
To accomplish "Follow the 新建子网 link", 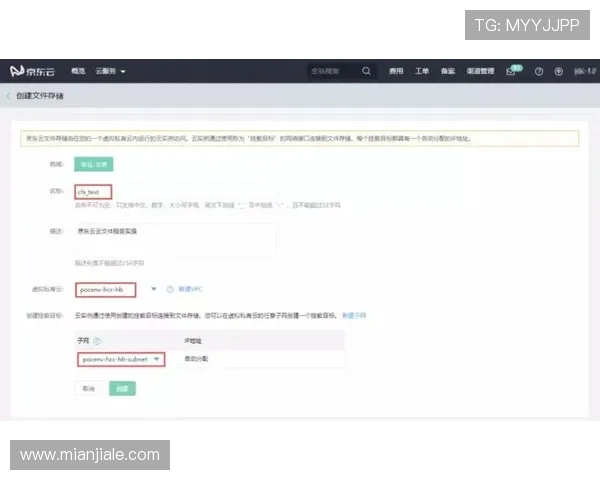I will (354, 315).
